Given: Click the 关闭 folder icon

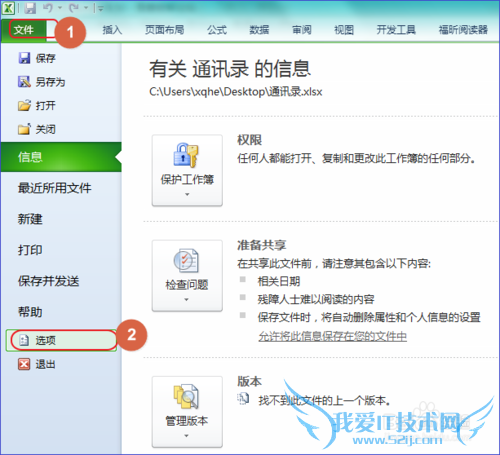Looking at the screenshot, I should coord(24,129).
